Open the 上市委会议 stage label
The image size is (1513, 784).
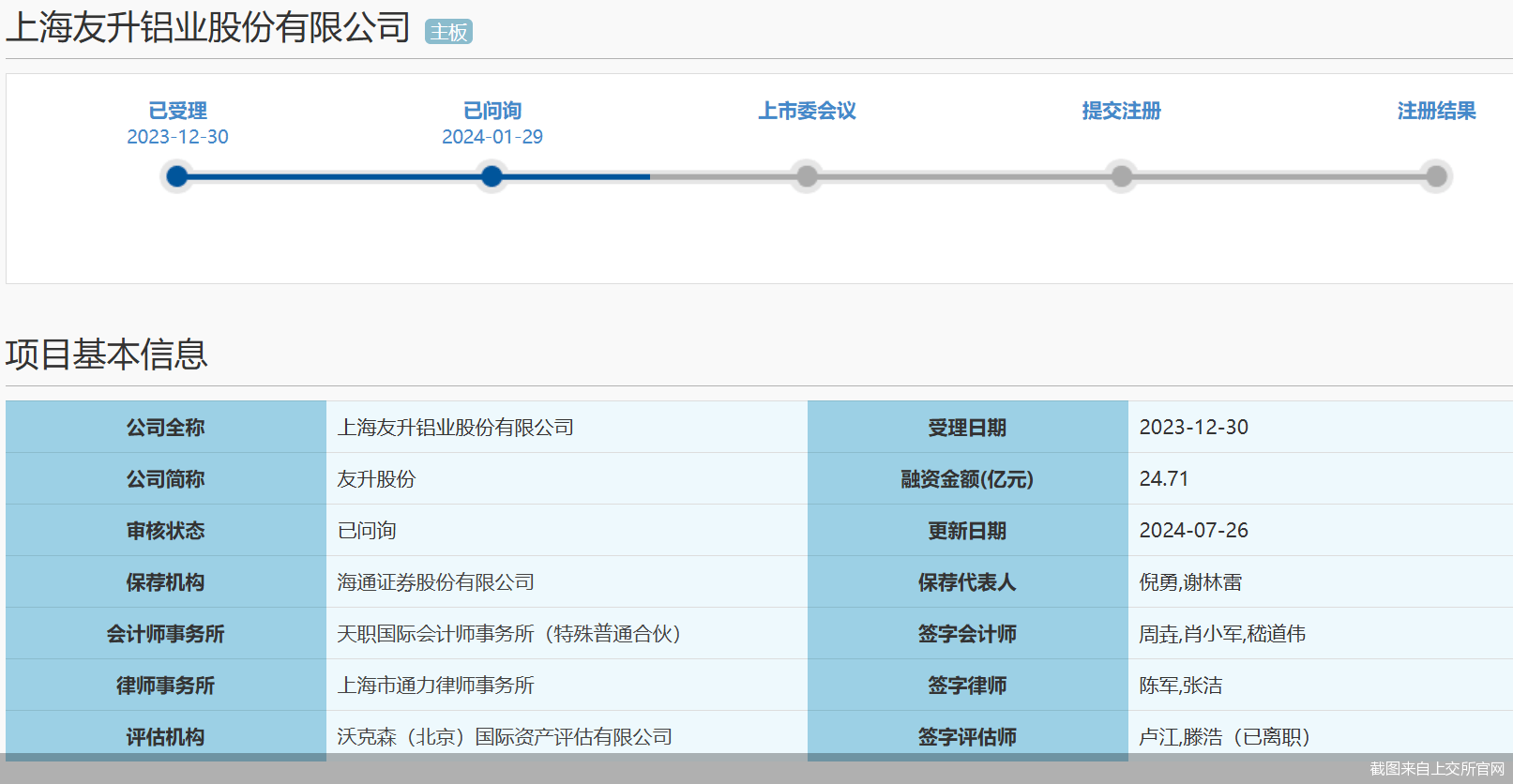point(807,111)
